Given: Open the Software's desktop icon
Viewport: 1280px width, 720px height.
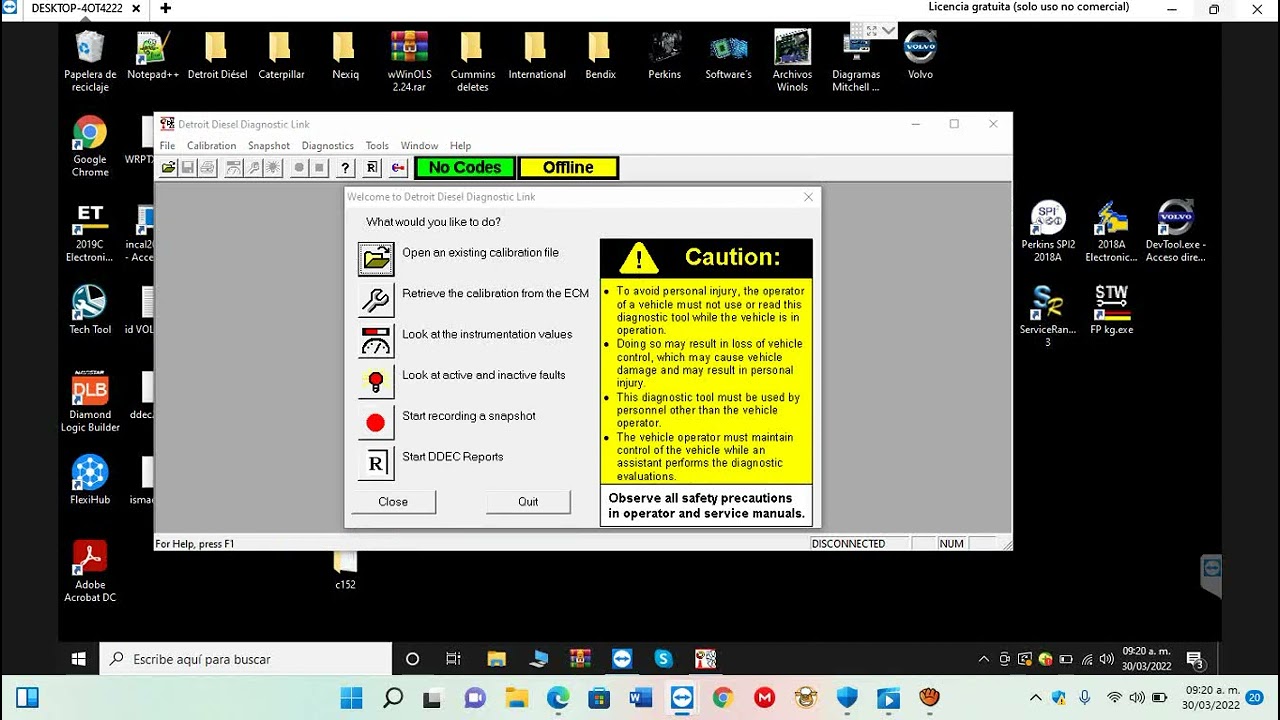Looking at the screenshot, I should (x=728, y=56).
